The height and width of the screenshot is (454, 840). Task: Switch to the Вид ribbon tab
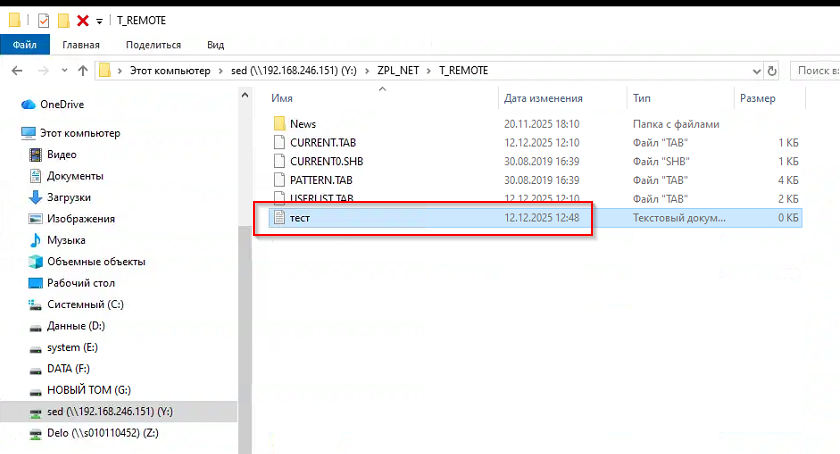tap(215, 45)
